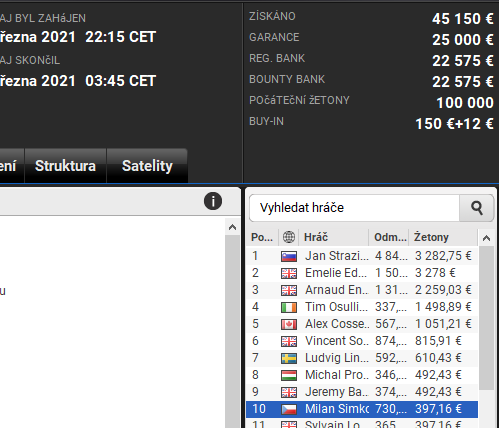
Task: Sort by the Odm... column header
Action: click(389, 237)
